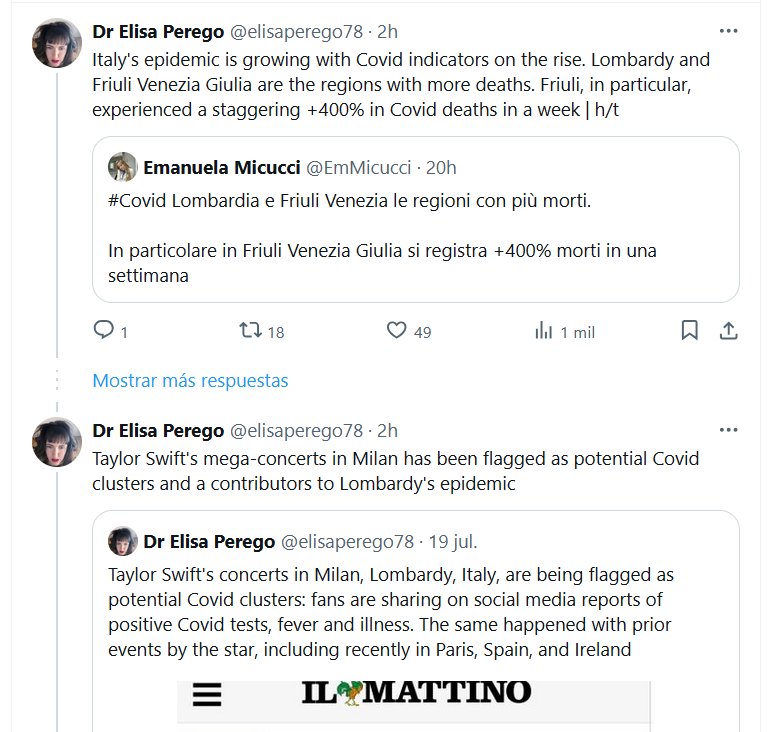View analytics for the first tweet
The height and width of the screenshot is (732, 770).
click(545, 330)
